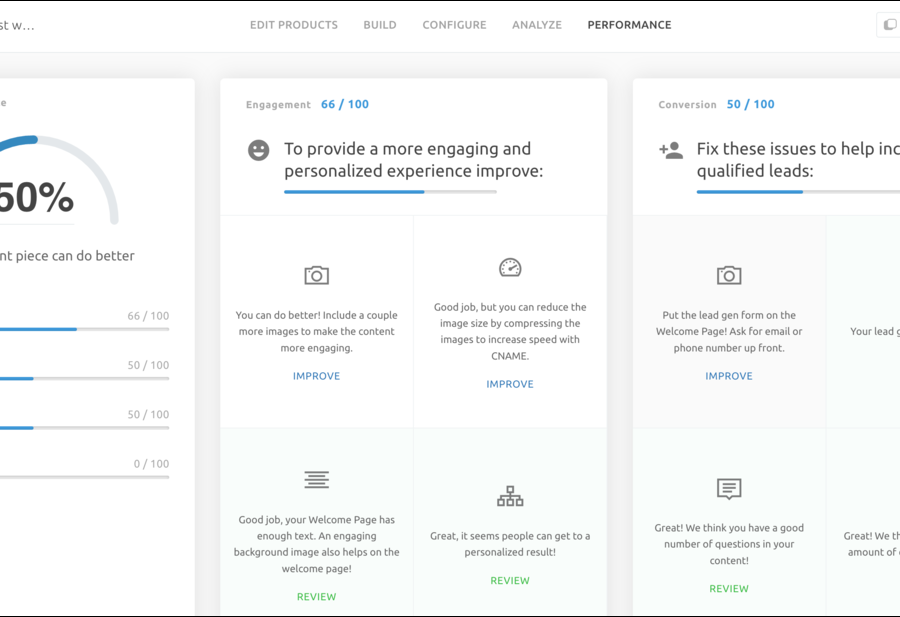Click Improve under the add more images tip
The width and height of the screenshot is (900, 617).
click(316, 376)
